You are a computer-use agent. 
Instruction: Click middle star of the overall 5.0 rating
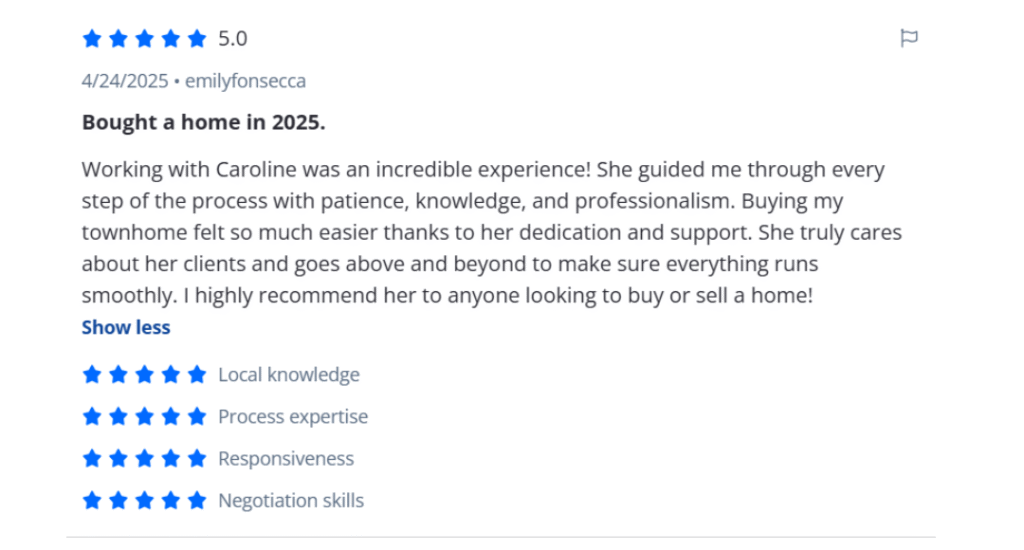coord(144,39)
